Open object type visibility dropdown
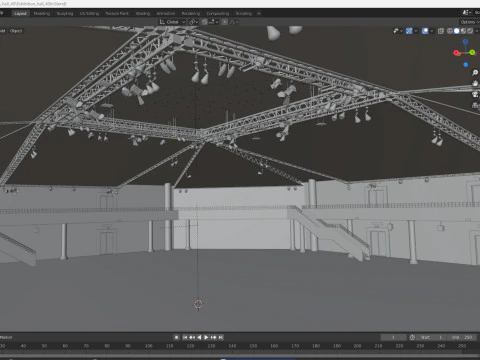The image size is (480, 360). click(x=398, y=31)
